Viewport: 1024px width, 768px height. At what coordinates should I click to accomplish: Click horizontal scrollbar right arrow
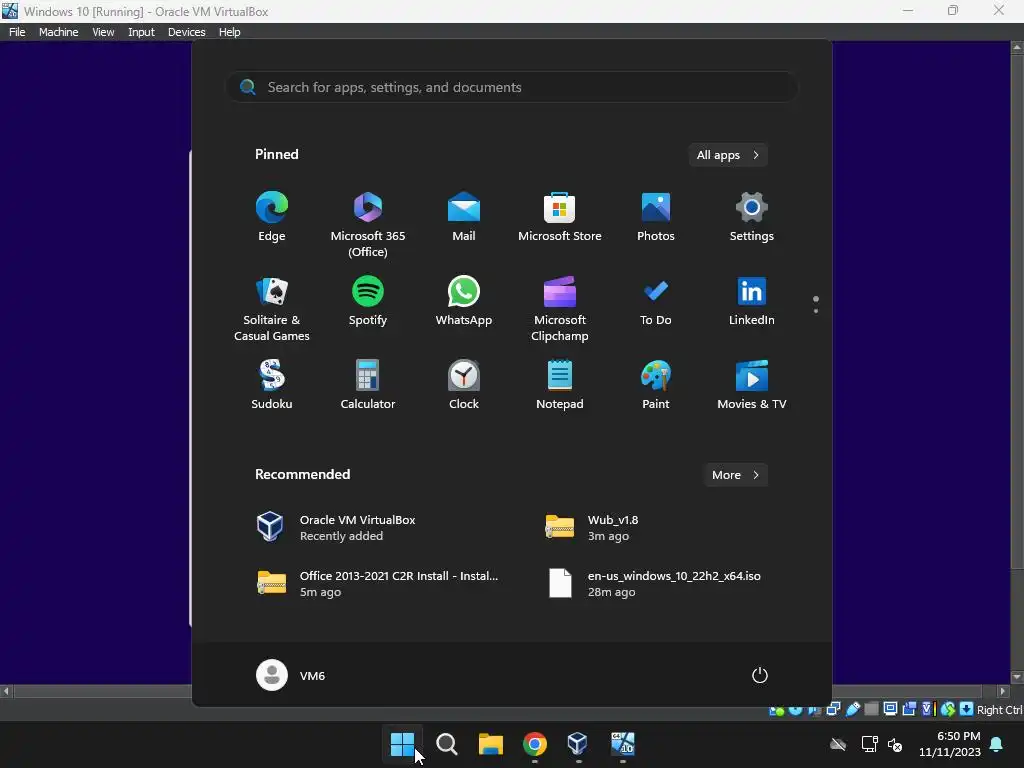1003,691
